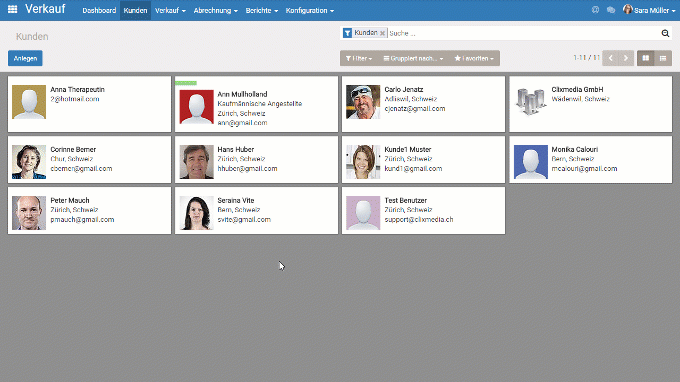Open Ann Mulholland's red avatar

(x=196, y=107)
